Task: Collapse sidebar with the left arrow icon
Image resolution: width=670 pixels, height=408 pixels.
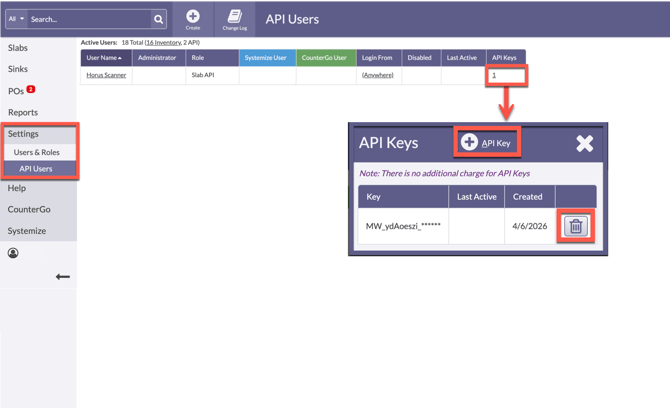Action: (63, 277)
